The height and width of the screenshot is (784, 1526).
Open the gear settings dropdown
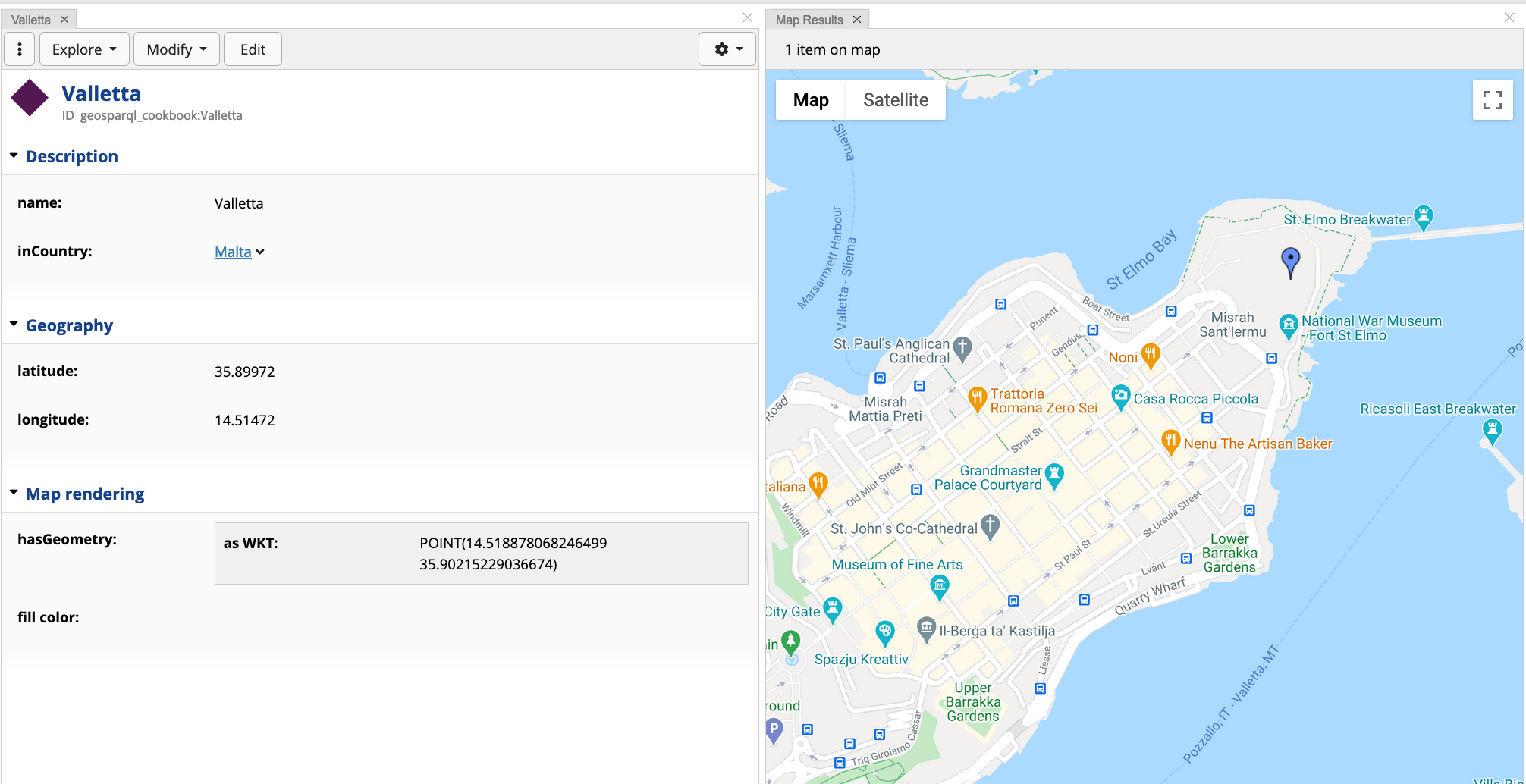pos(727,49)
